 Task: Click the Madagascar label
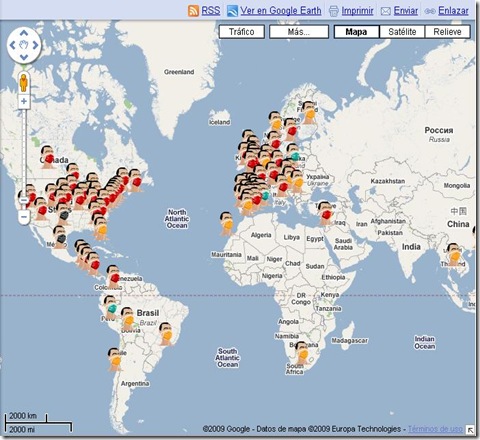point(349,340)
